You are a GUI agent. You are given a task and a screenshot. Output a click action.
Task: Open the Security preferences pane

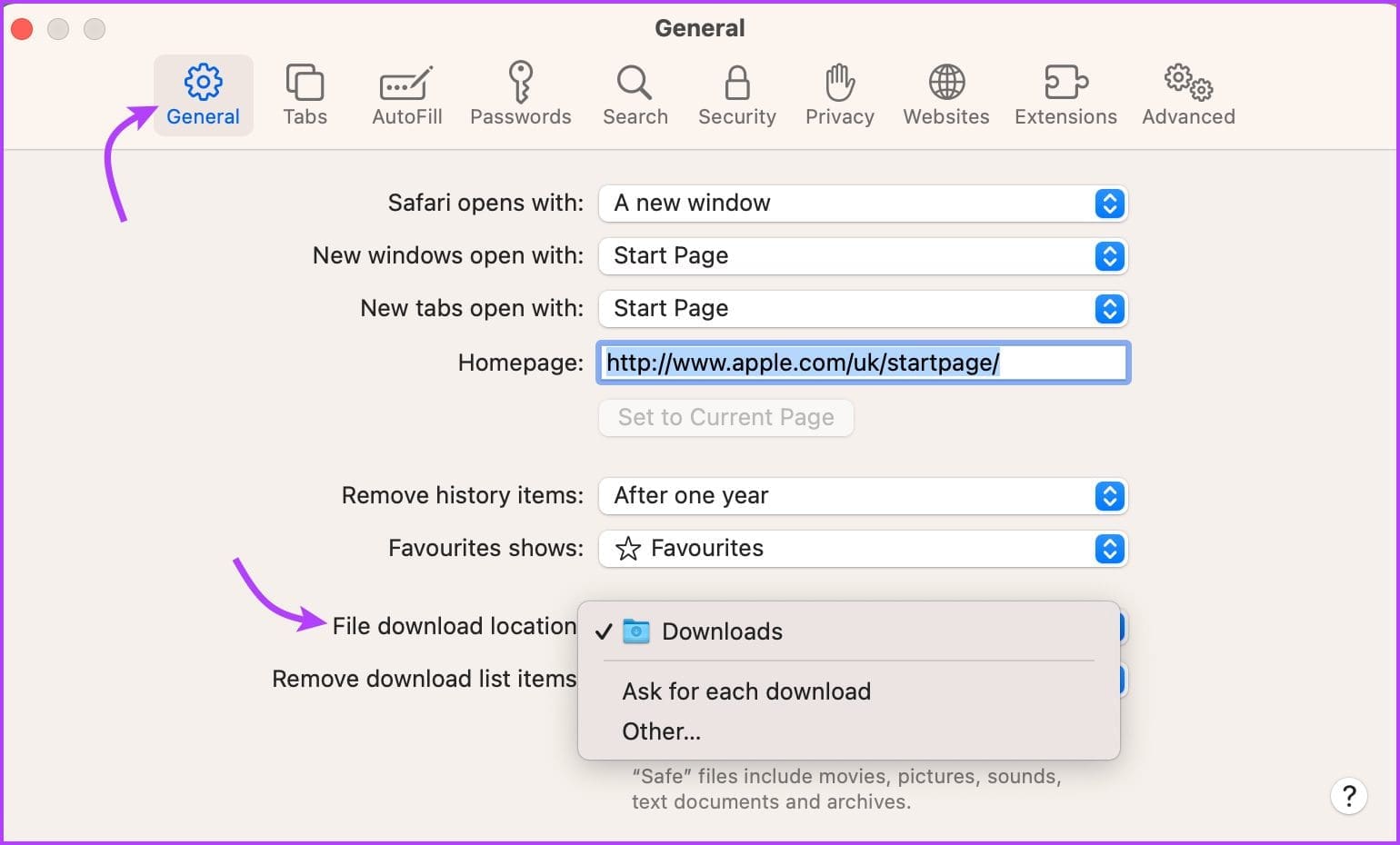pyautogui.click(x=736, y=95)
